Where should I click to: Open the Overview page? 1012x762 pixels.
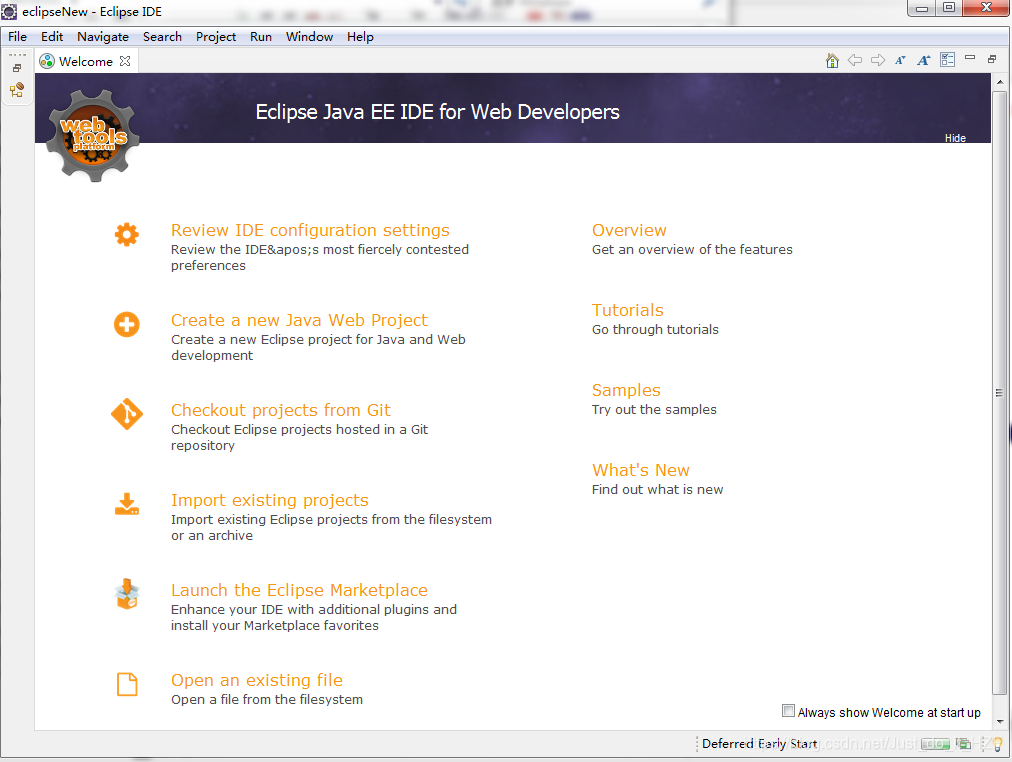coord(629,230)
